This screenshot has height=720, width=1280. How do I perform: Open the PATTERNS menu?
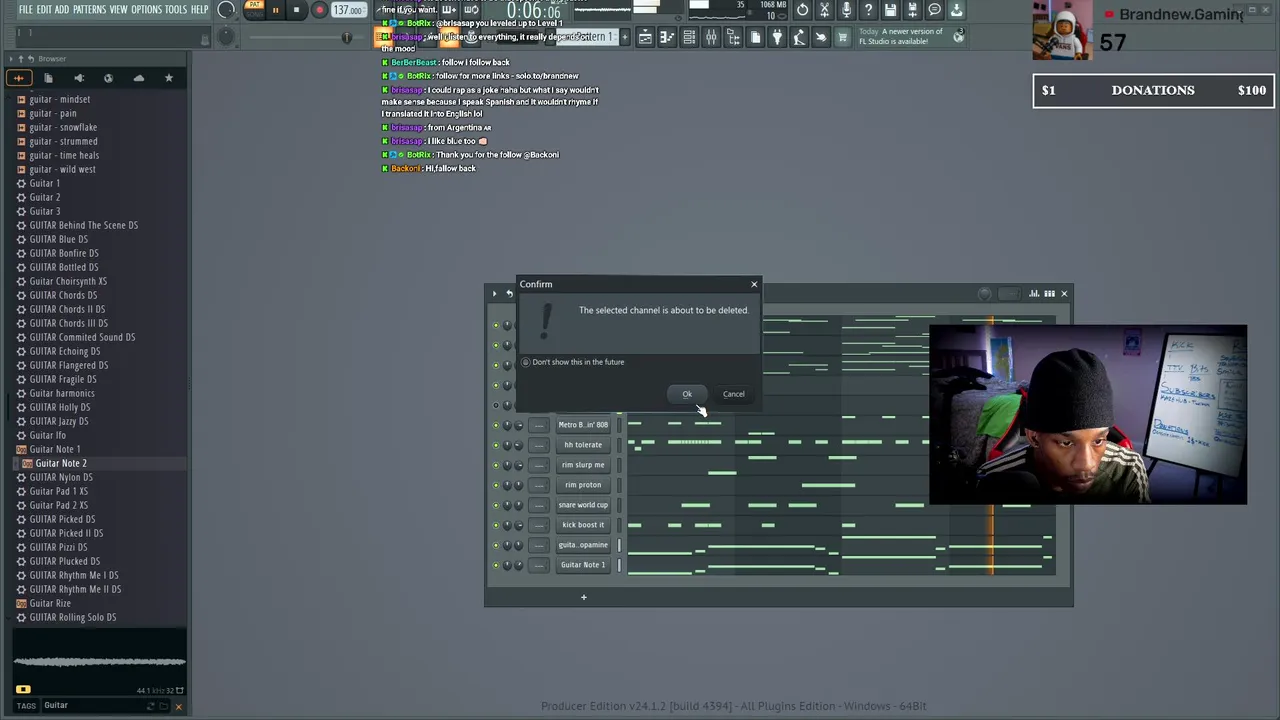point(89,10)
